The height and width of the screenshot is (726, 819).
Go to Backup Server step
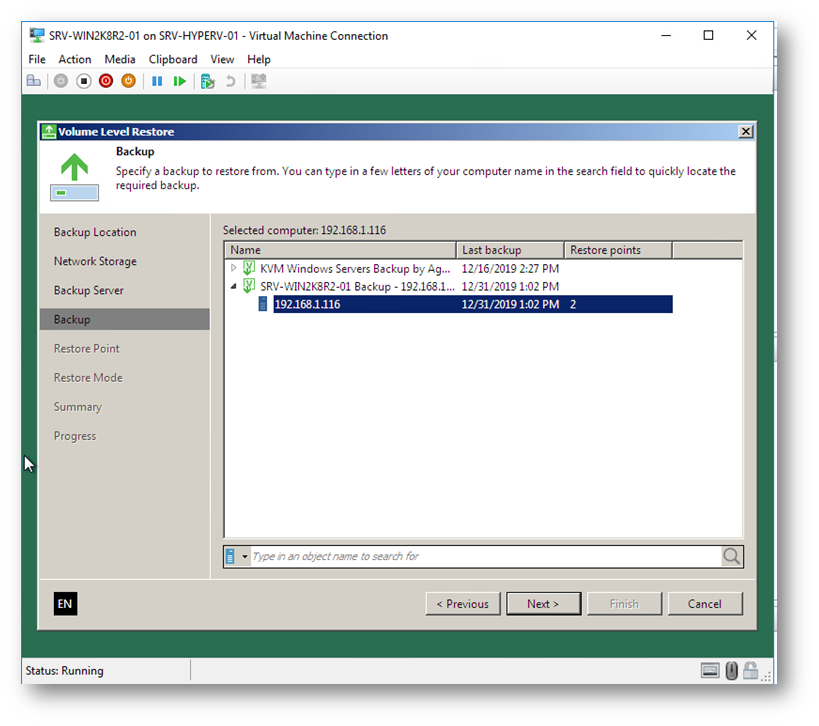[x=89, y=290]
